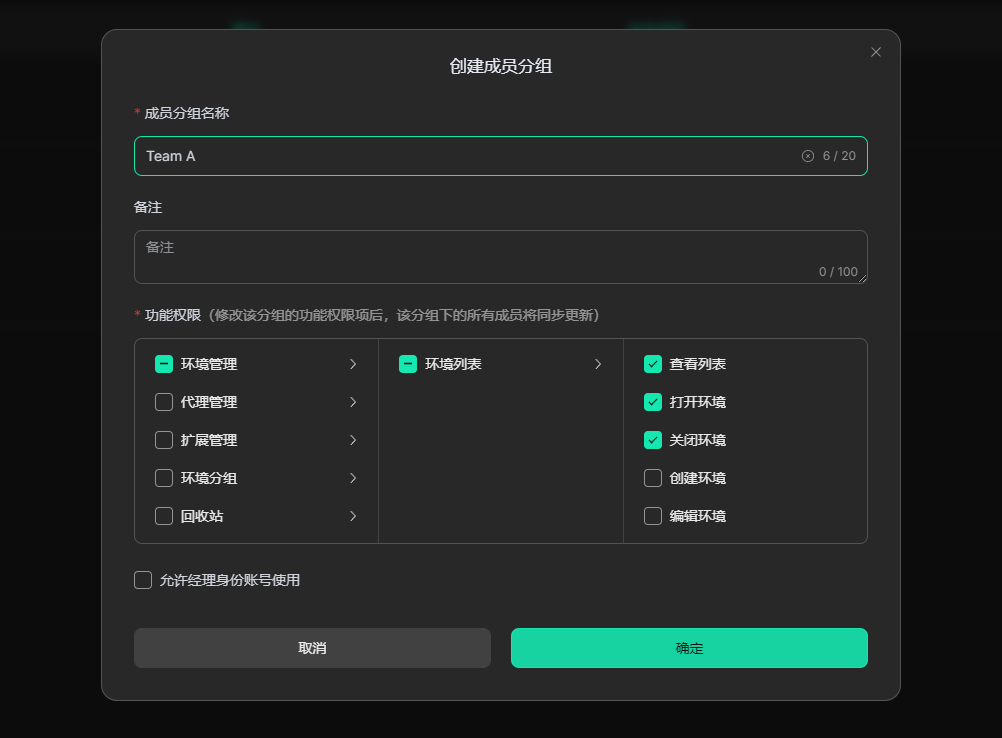Enable the 扩展管理 permission checkbox
Viewport: 1002px width, 738px height.
click(164, 440)
